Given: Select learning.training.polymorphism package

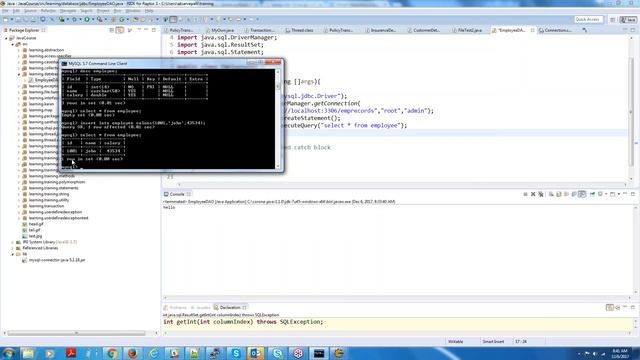Looking at the screenshot, I should [x=57, y=182].
